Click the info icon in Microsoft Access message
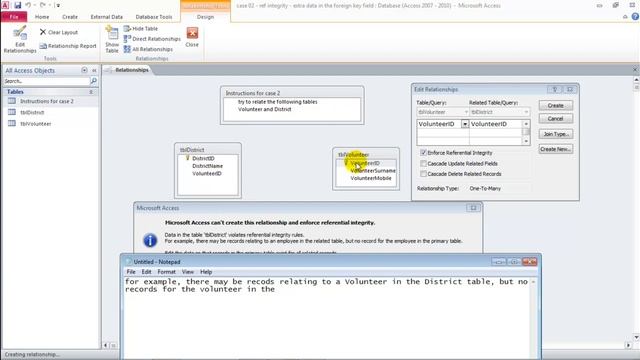This screenshot has width=640, height=360. pyautogui.click(x=150, y=240)
